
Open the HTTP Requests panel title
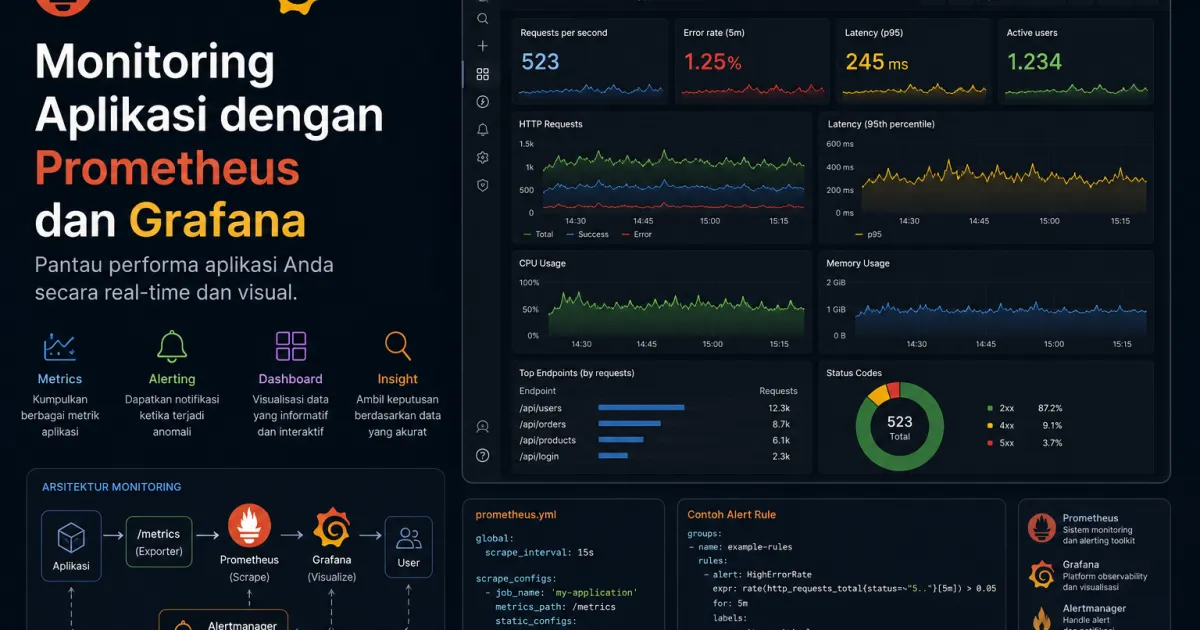551,124
